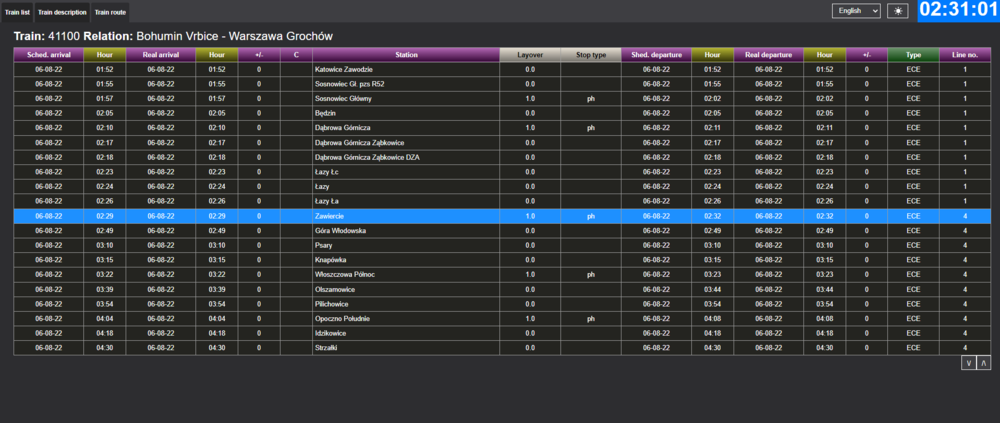Viewport: 1000px width, 423px height.
Task: Select the Katowice Zawodzie station row
Action: click(x=406, y=69)
